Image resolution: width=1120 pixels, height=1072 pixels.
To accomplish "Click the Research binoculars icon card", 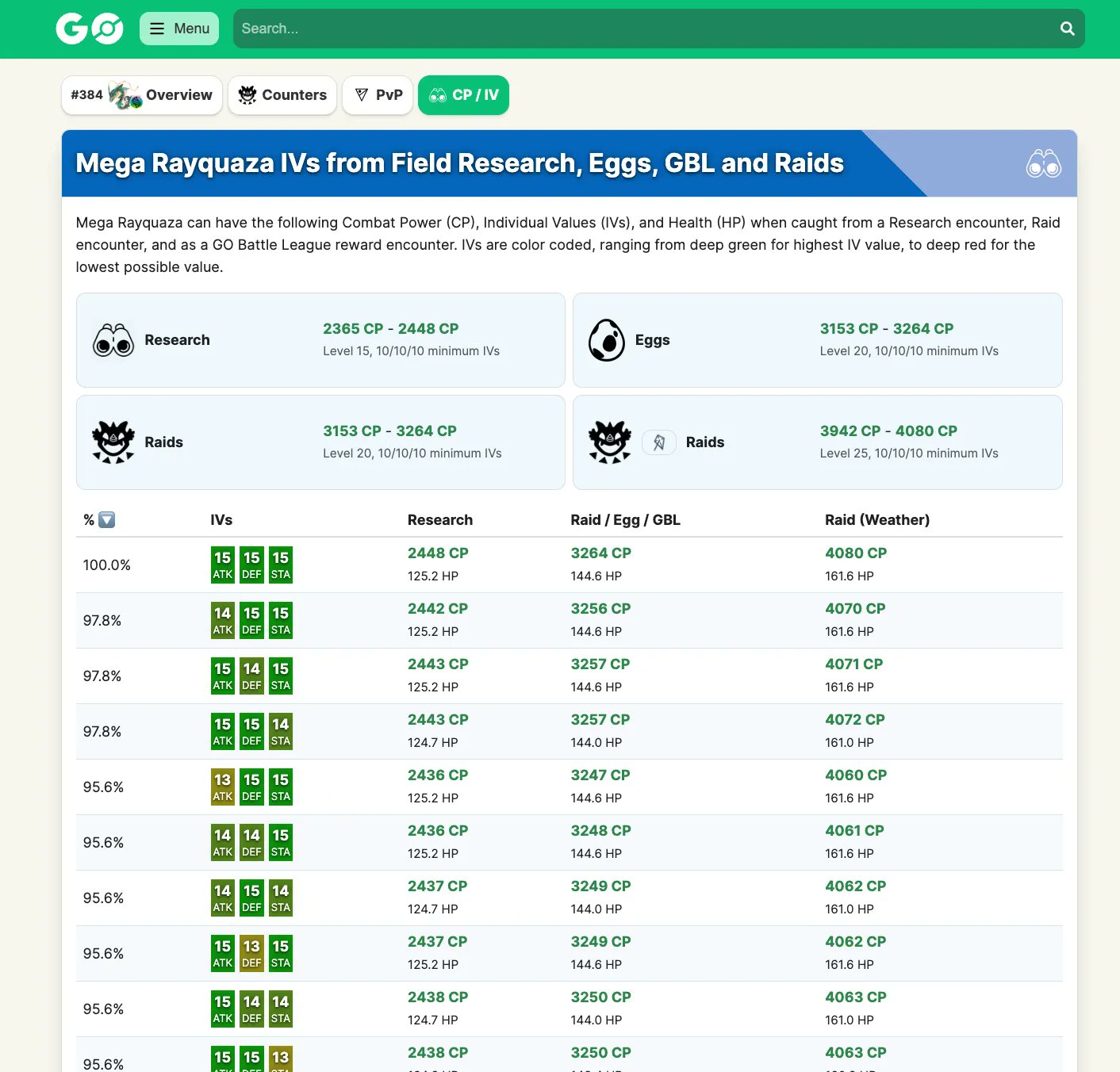I will tap(113, 340).
